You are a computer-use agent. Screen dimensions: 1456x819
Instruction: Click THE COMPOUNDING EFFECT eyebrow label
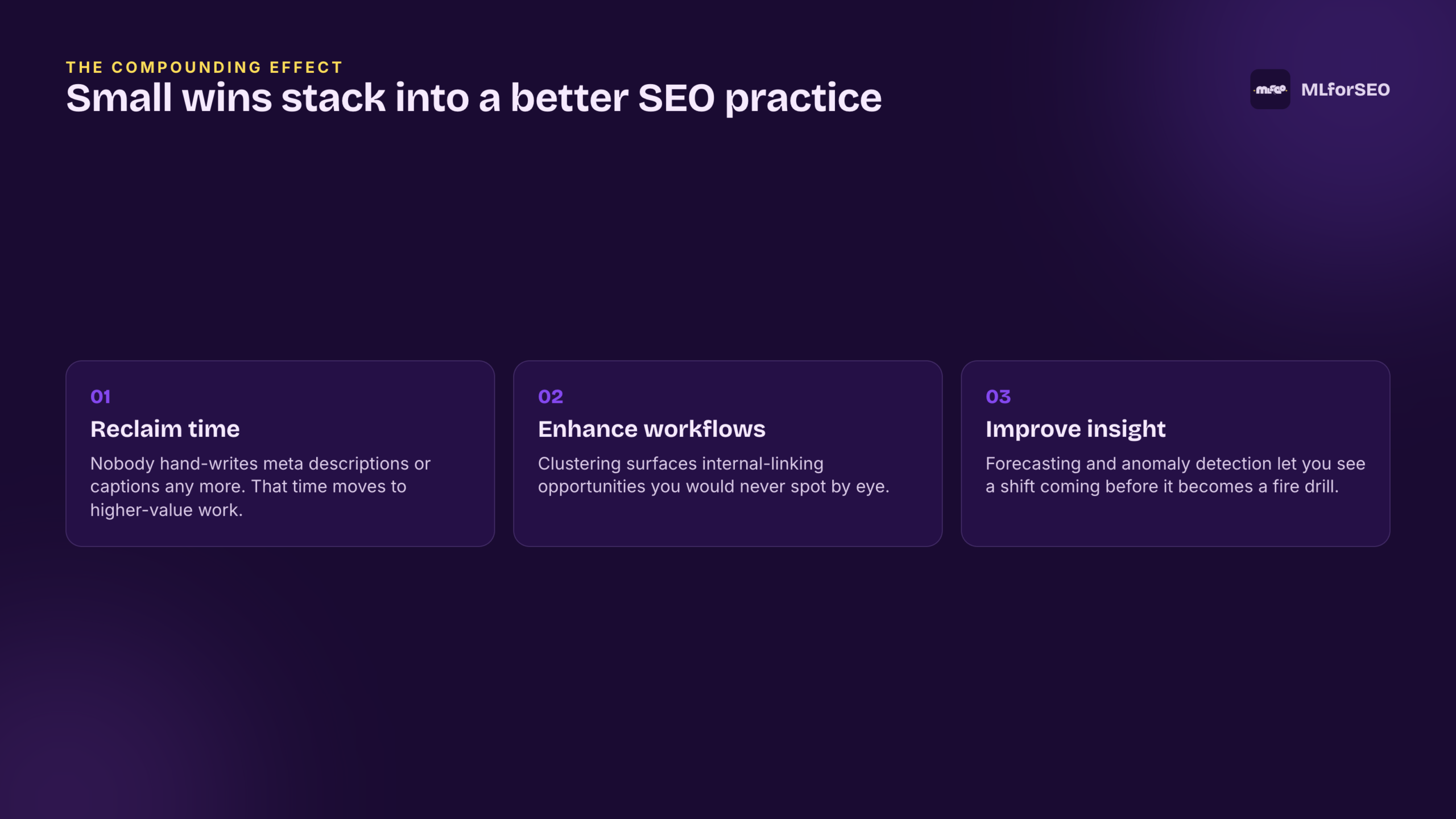[x=204, y=67]
